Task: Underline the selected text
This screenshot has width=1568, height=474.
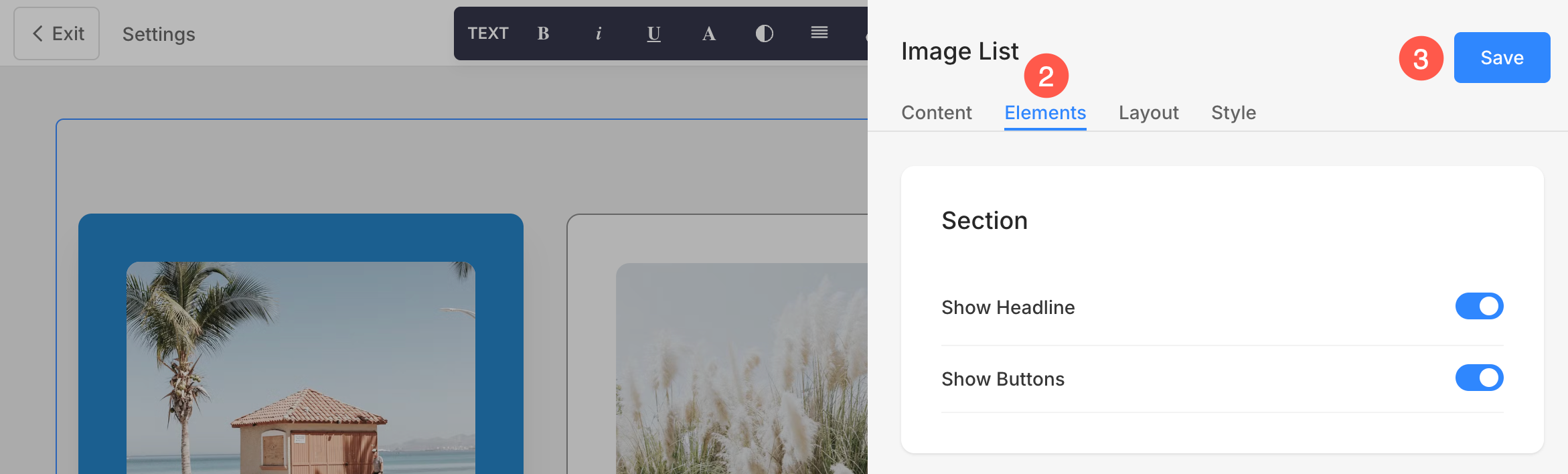Action: click(654, 33)
